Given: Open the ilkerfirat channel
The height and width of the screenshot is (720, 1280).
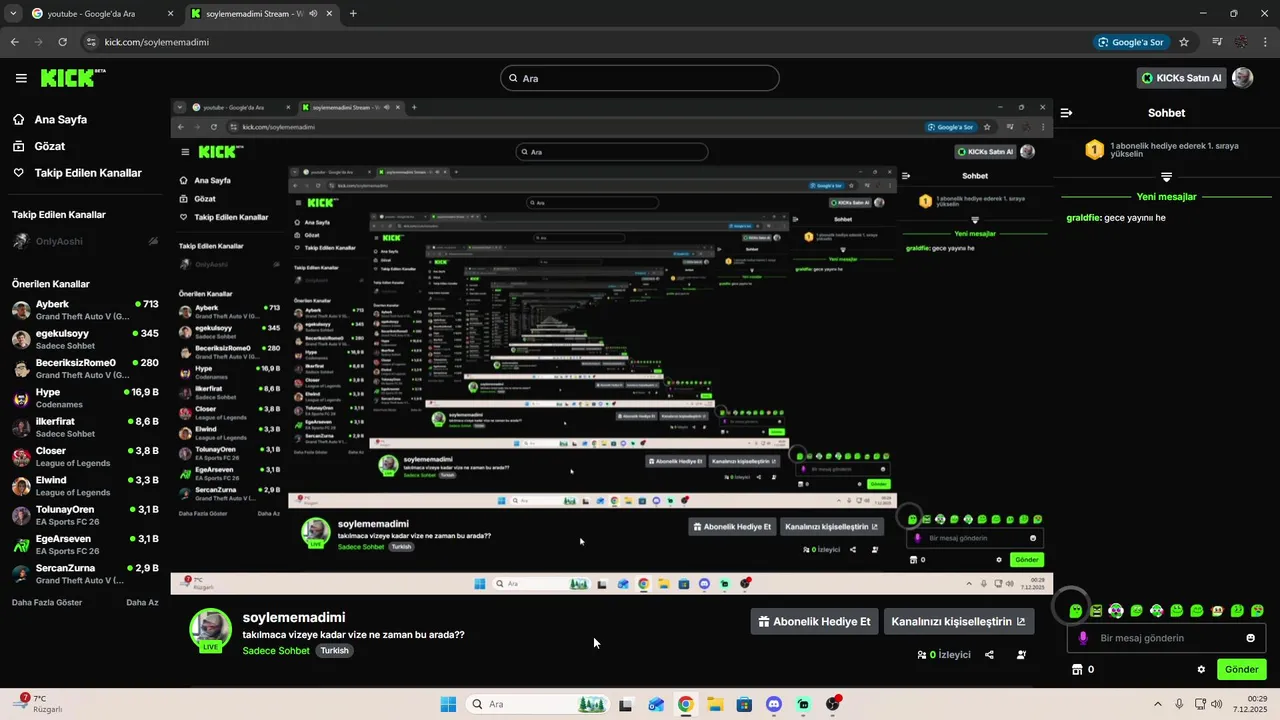Looking at the screenshot, I should tap(85, 427).
